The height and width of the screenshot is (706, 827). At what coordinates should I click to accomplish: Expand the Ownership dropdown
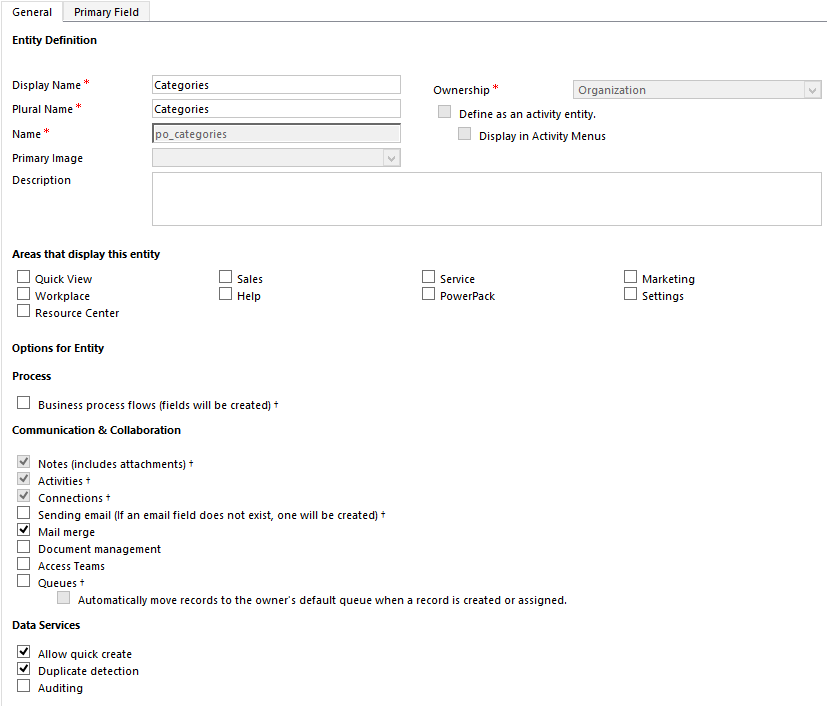(696, 90)
